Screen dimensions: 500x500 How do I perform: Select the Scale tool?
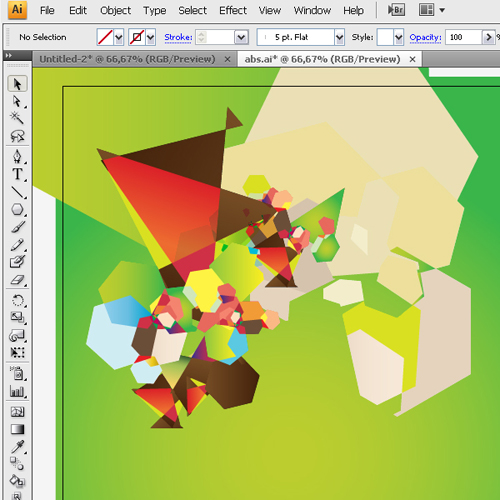pyautogui.click(x=17, y=317)
